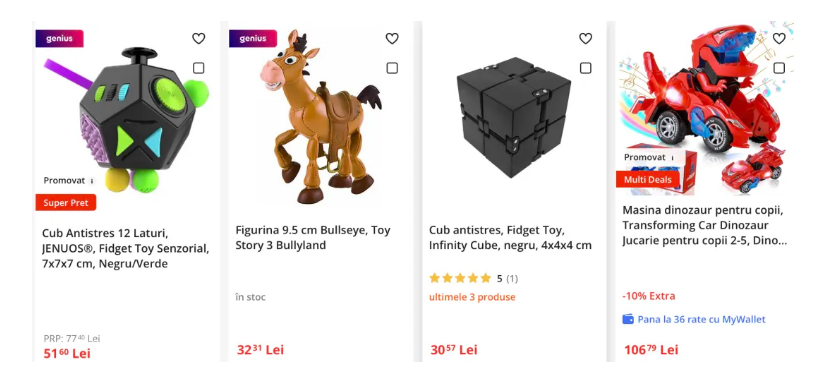Click Multi Deals badge on dinosaur car

click(x=648, y=180)
